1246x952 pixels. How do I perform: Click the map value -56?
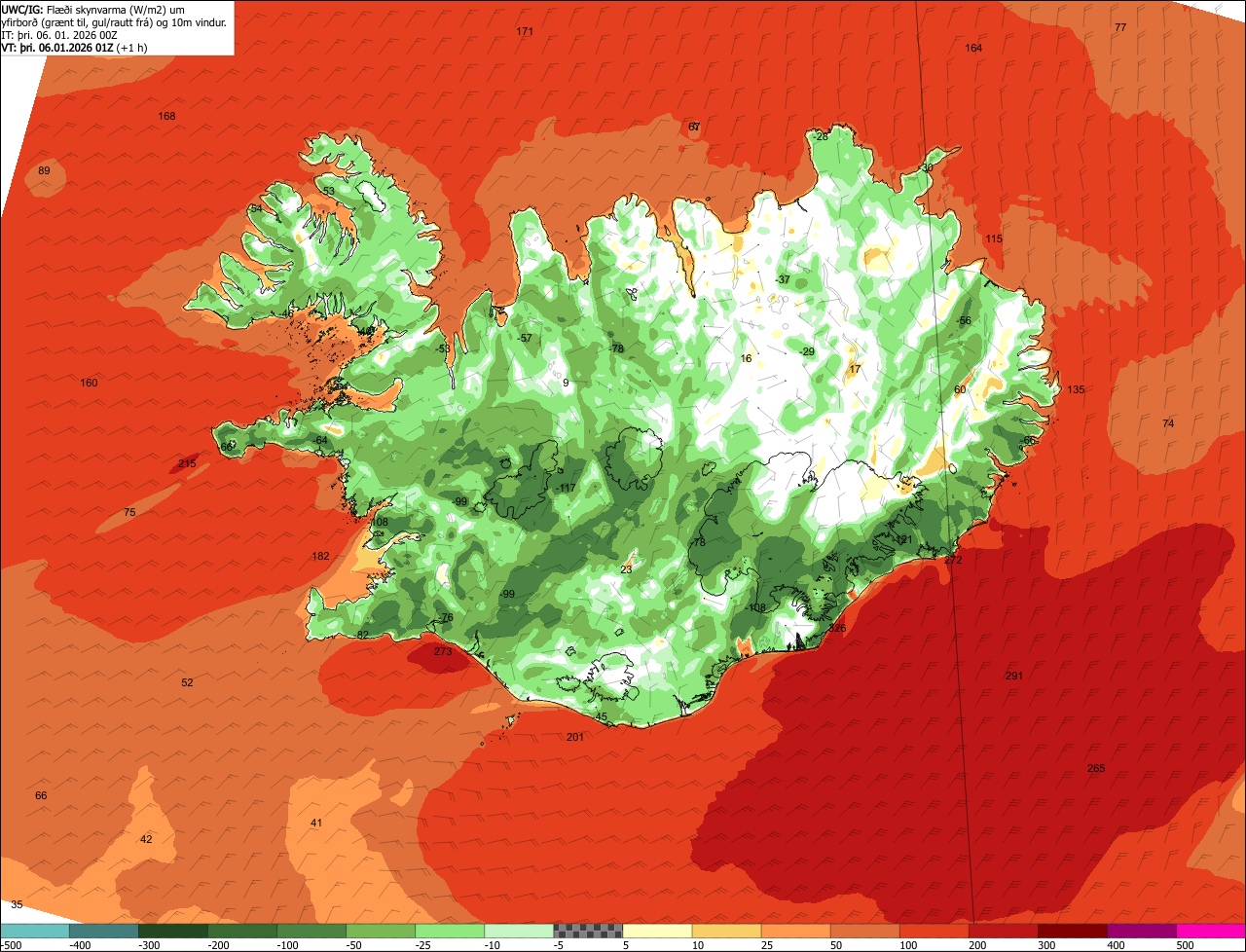point(964,320)
